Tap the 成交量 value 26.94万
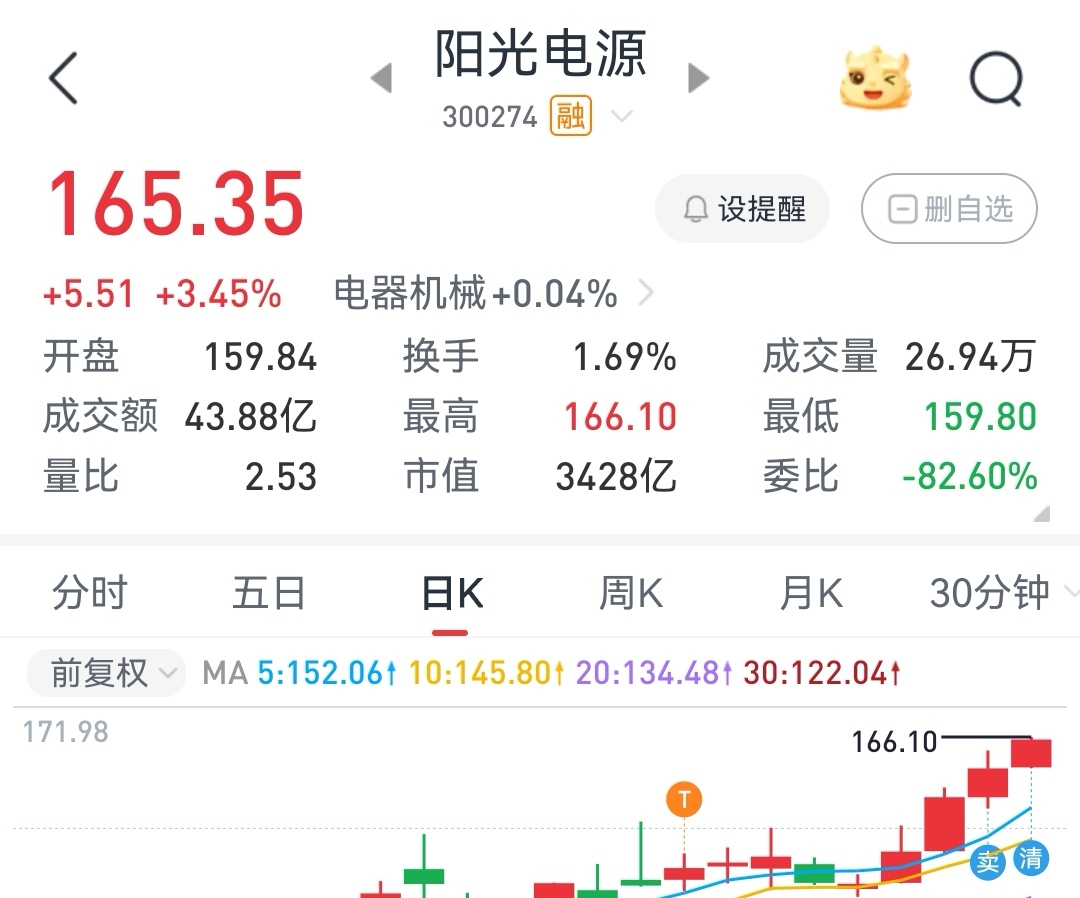The height and width of the screenshot is (898, 1080). point(970,357)
